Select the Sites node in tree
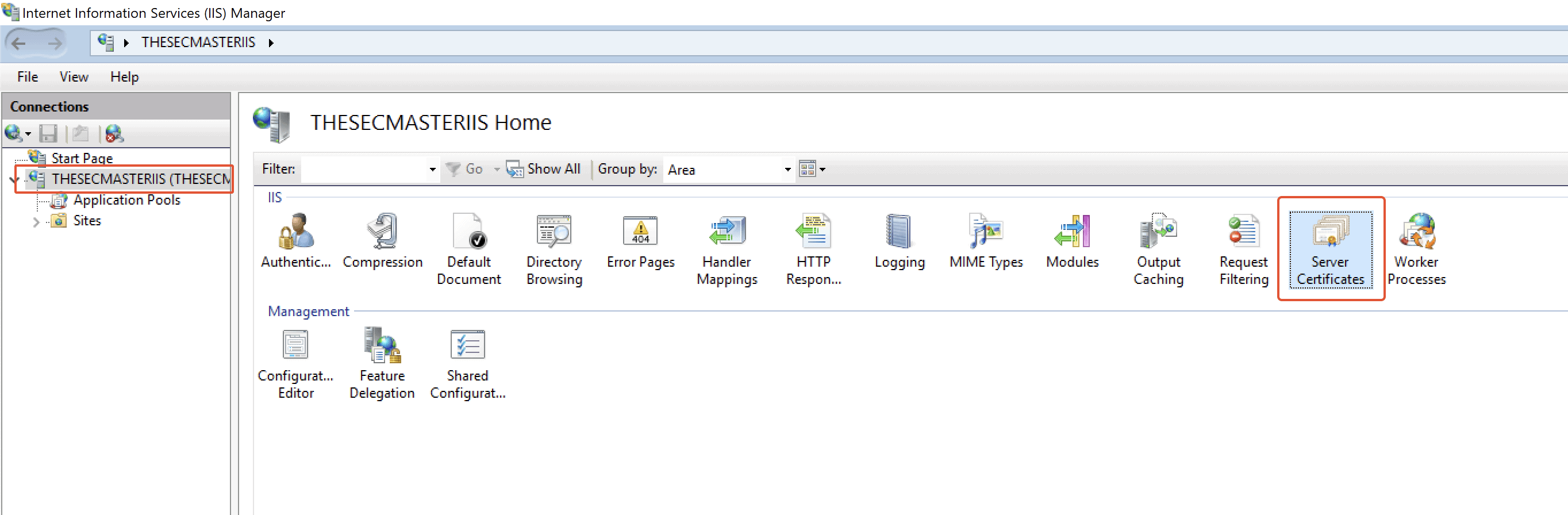 point(86,220)
